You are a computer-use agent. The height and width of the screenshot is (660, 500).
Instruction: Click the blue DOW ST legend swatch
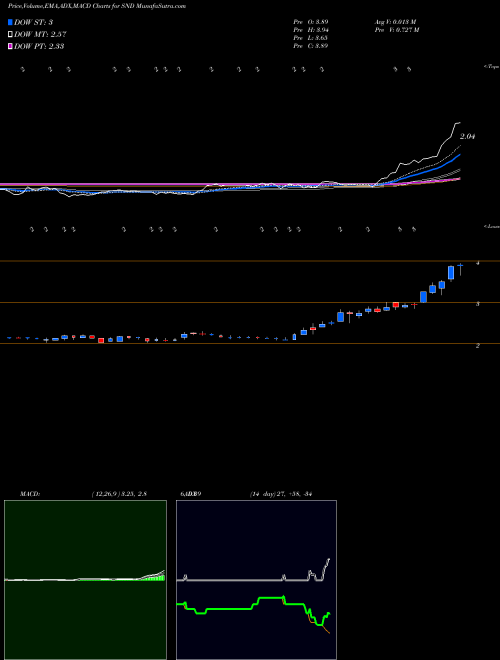(x=10, y=23)
